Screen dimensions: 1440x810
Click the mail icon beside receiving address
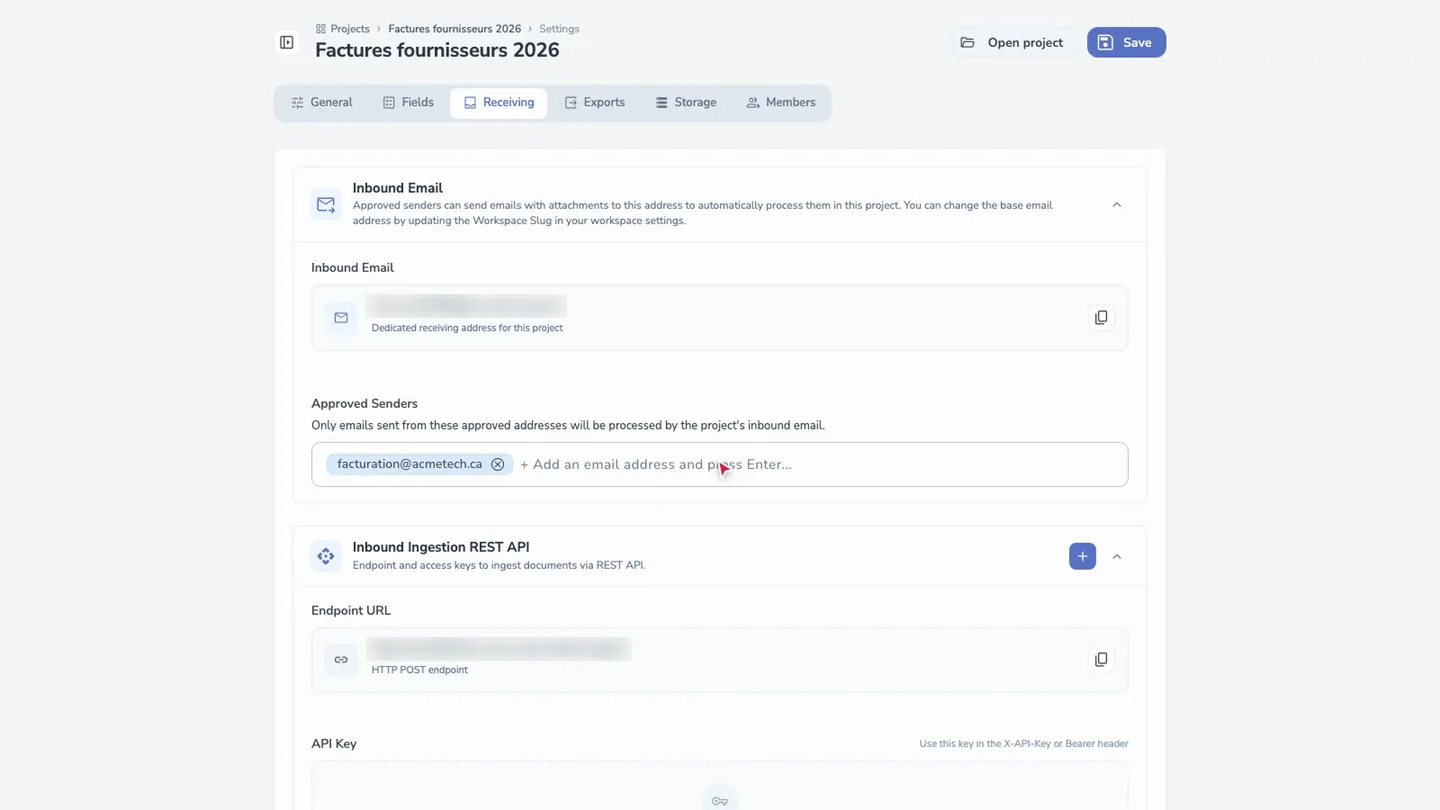tap(341, 317)
